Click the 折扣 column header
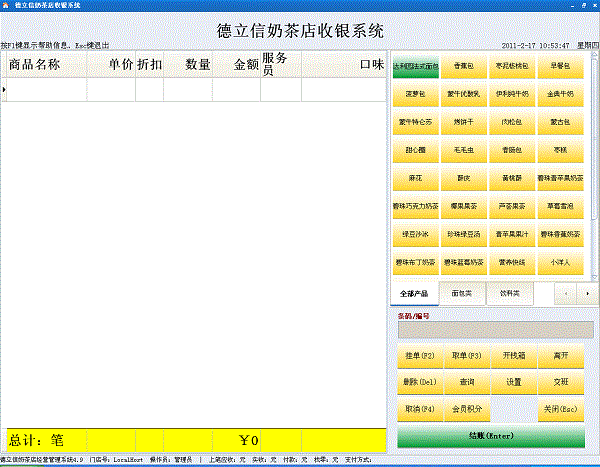Image resolution: width=600 pixels, height=467 pixels. (x=150, y=64)
